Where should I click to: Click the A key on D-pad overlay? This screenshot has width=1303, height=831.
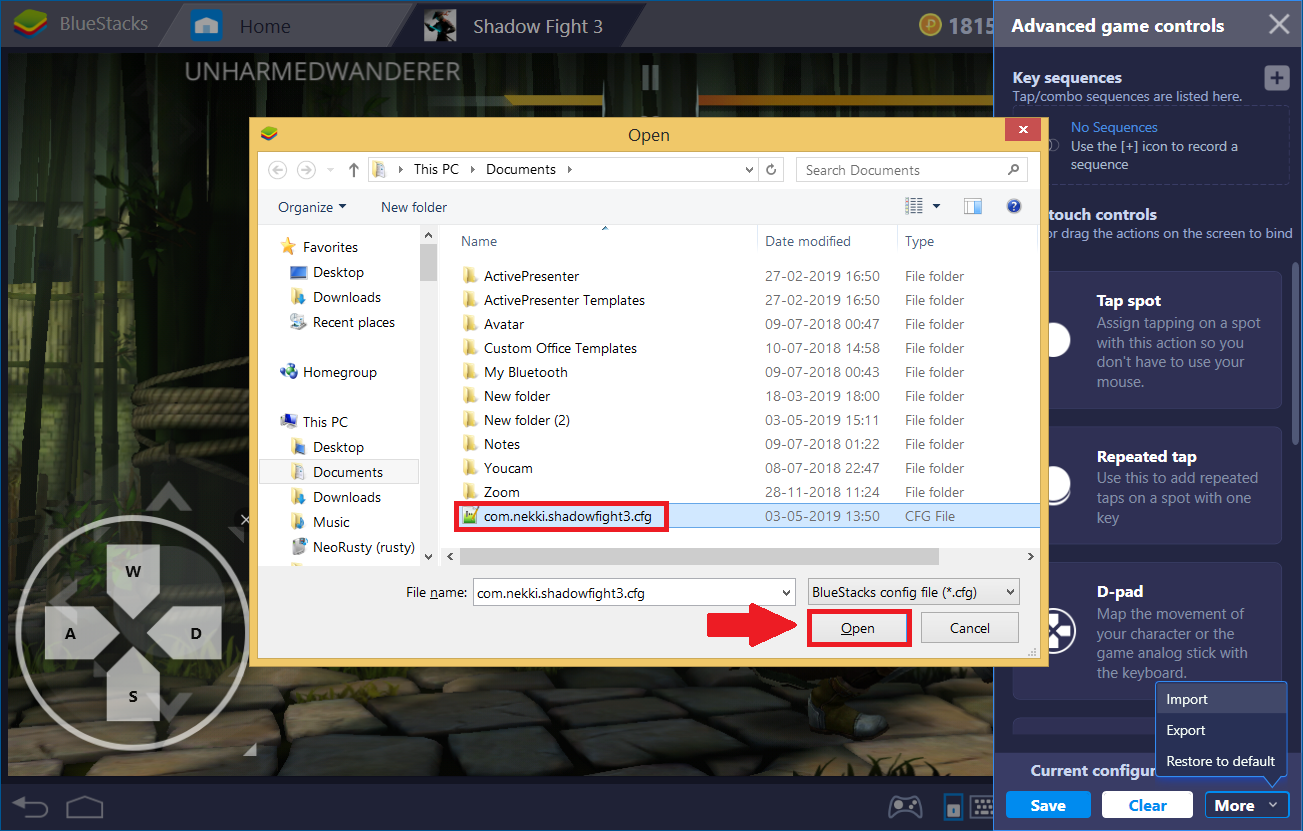pos(70,633)
